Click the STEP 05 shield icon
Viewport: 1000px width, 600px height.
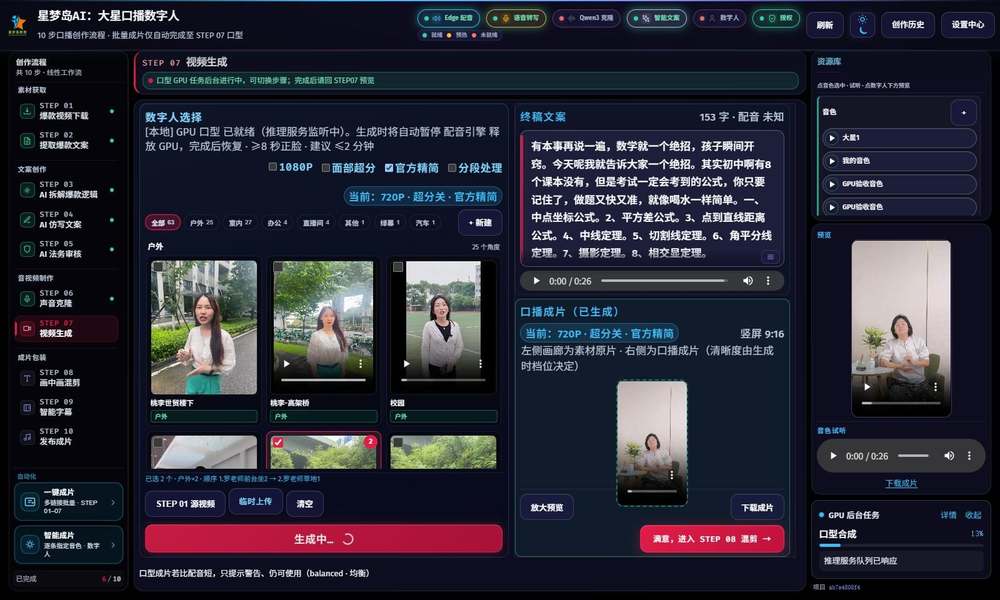tap(27, 249)
